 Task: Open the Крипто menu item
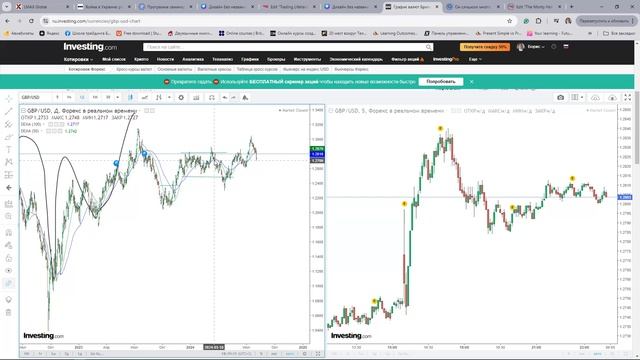coord(141,59)
